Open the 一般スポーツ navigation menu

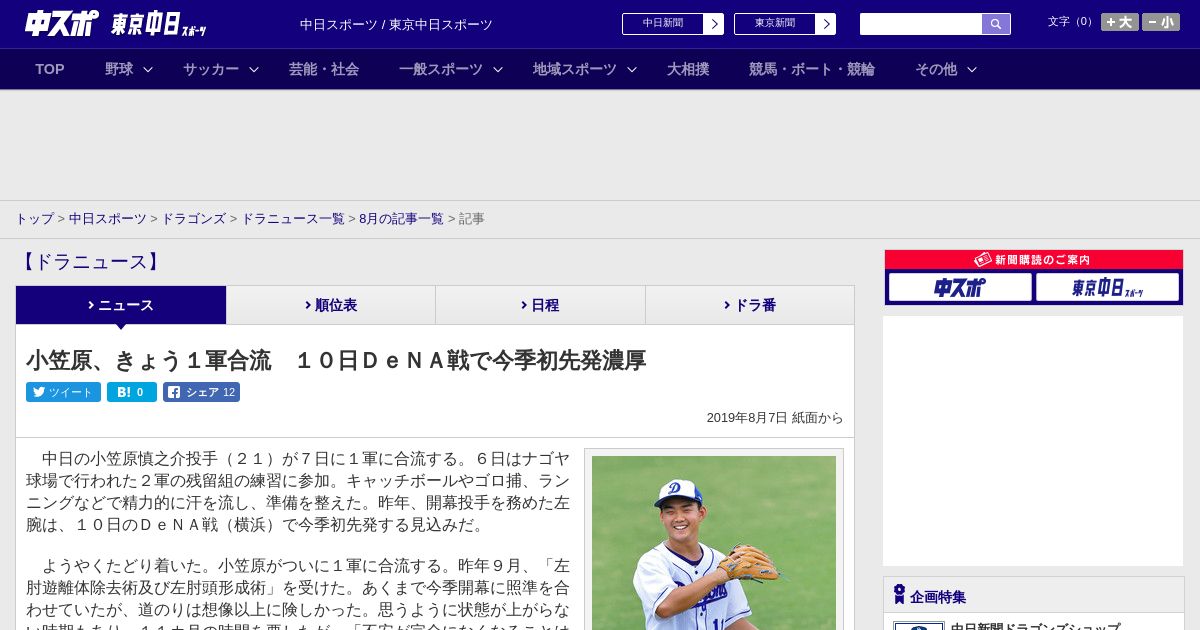coord(441,69)
